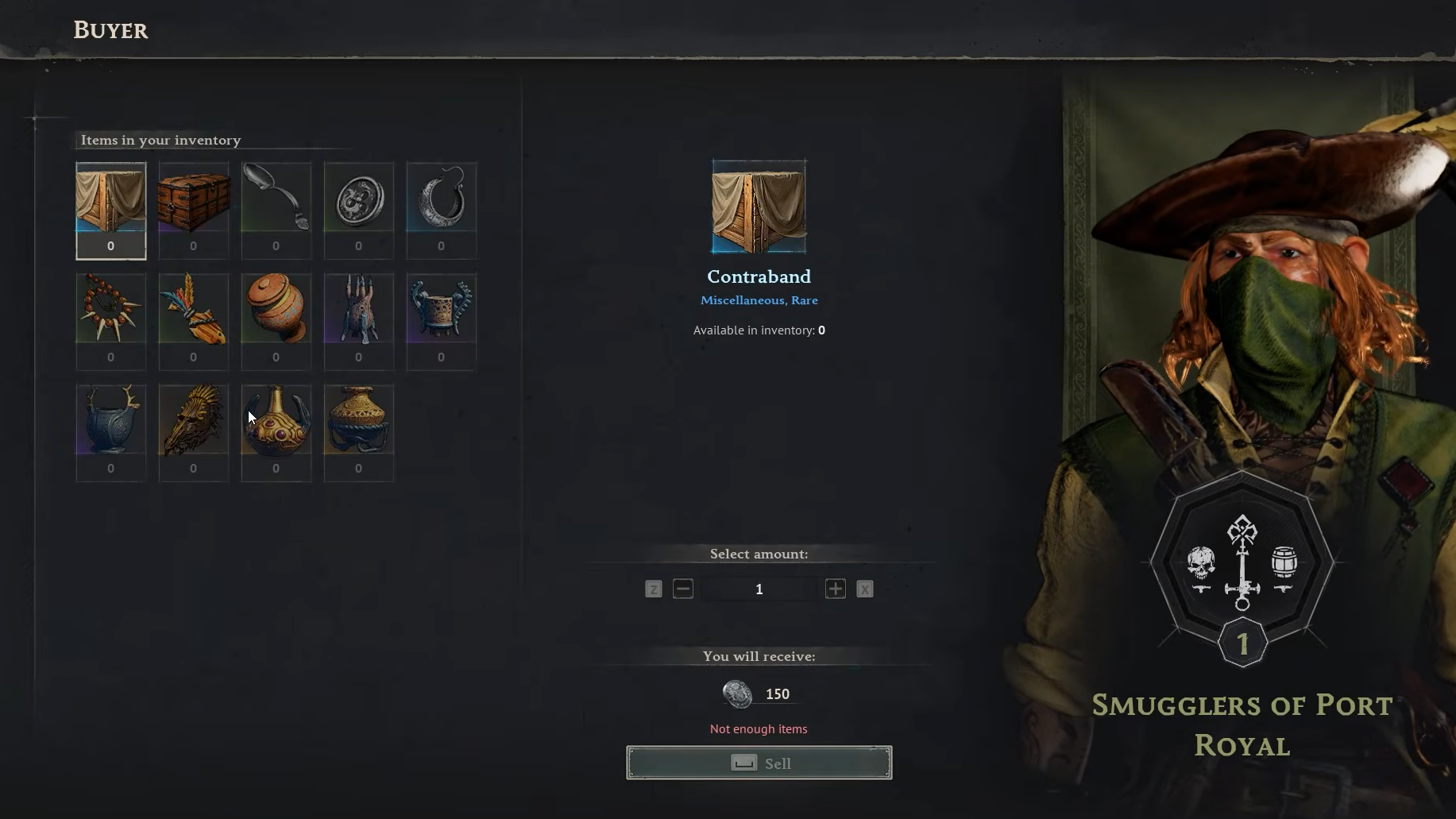Select the dark spiked chalice item
1456x819 pixels.
pos(442,322)
